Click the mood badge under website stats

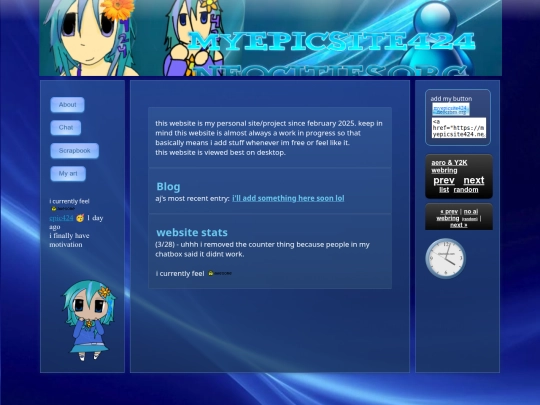click(220, 273)
